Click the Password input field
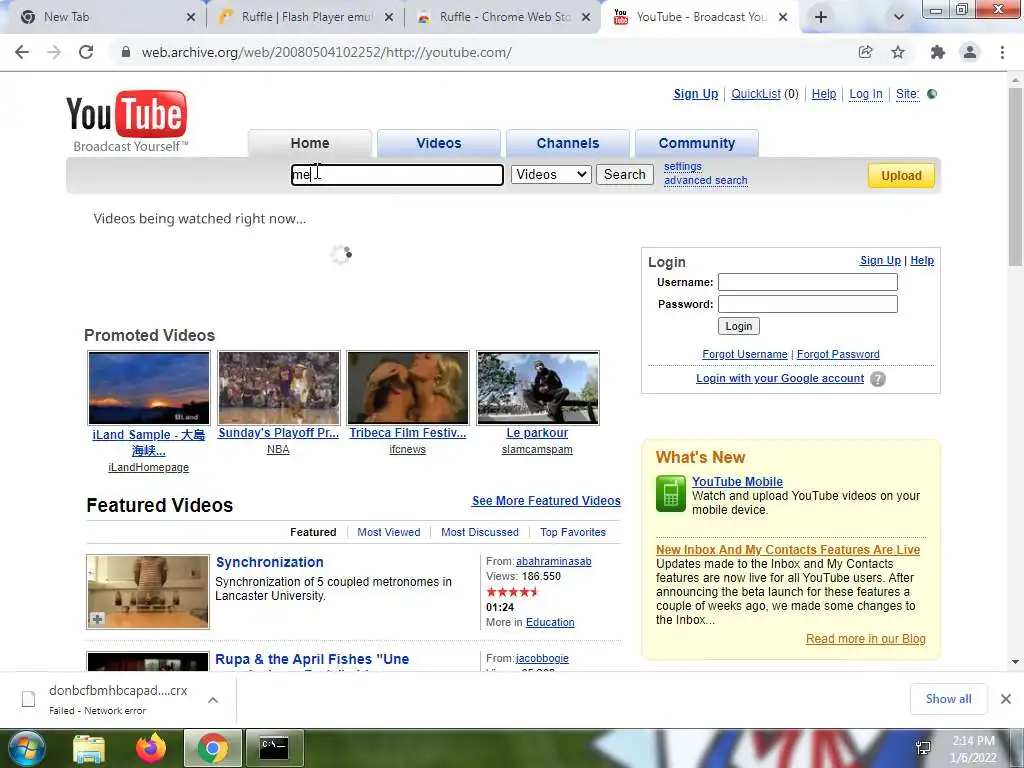Image resolution: width=1024 pixels, height=768 pixels. click(x=808, y=304)
